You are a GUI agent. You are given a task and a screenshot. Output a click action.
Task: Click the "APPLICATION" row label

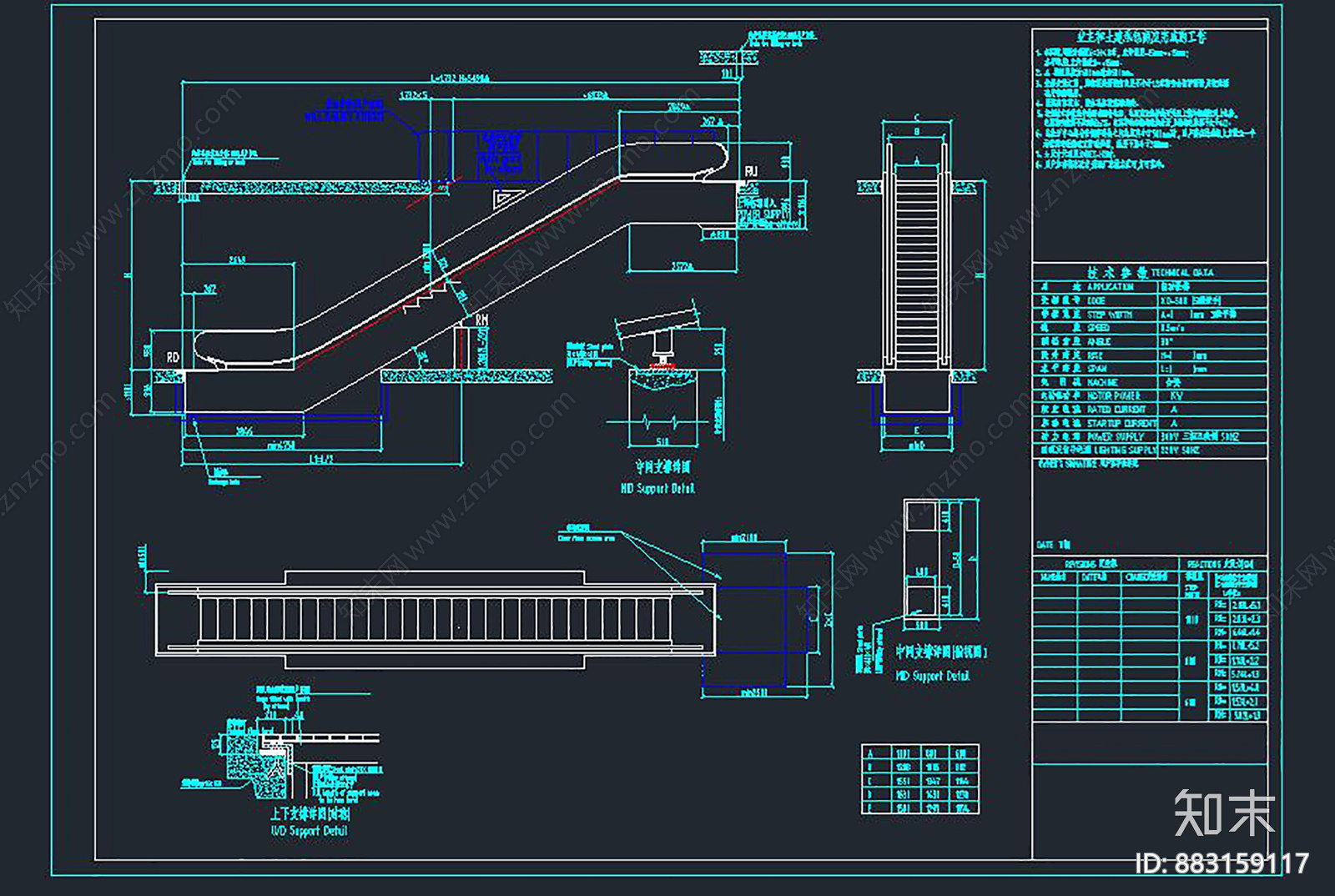point(1110,287)
